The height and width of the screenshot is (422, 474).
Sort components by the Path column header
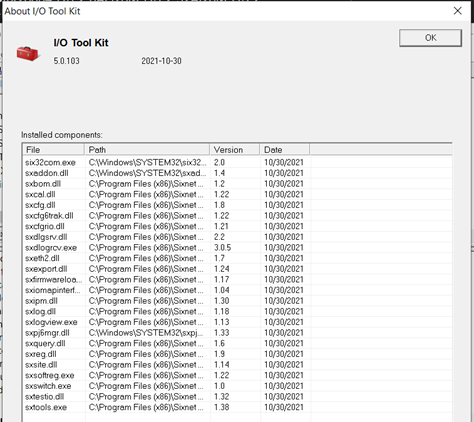(147, 150)
